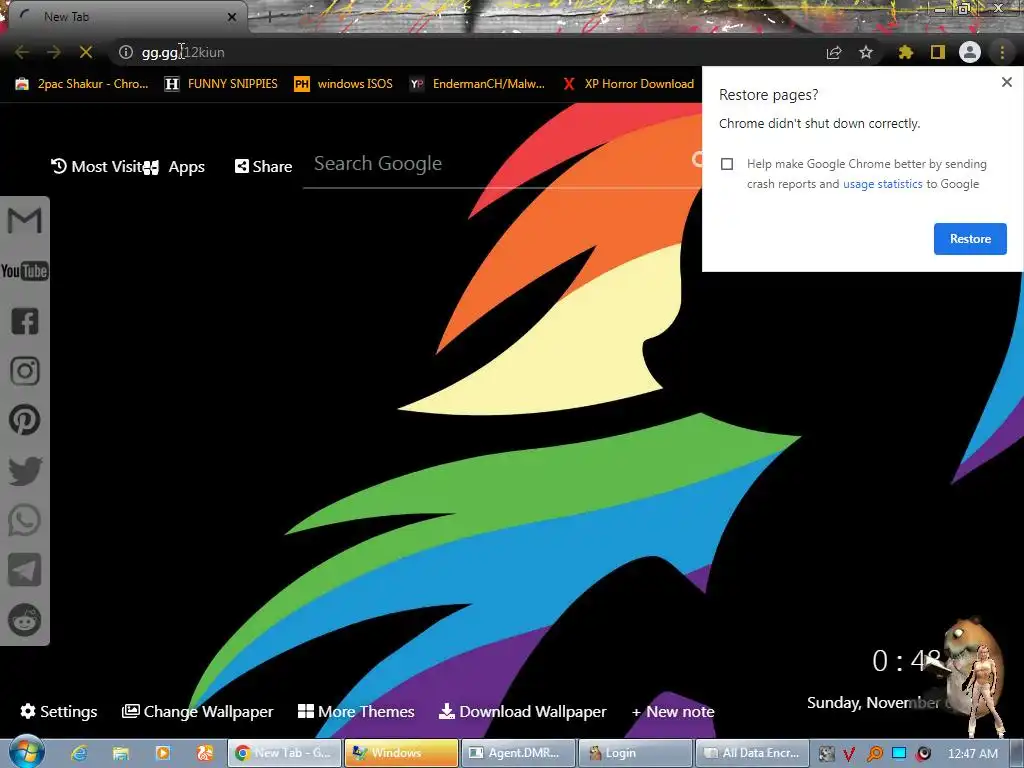The width and height of the screenshot is (1024, 768).
Task: Stop loading the page
Action: 86,52
